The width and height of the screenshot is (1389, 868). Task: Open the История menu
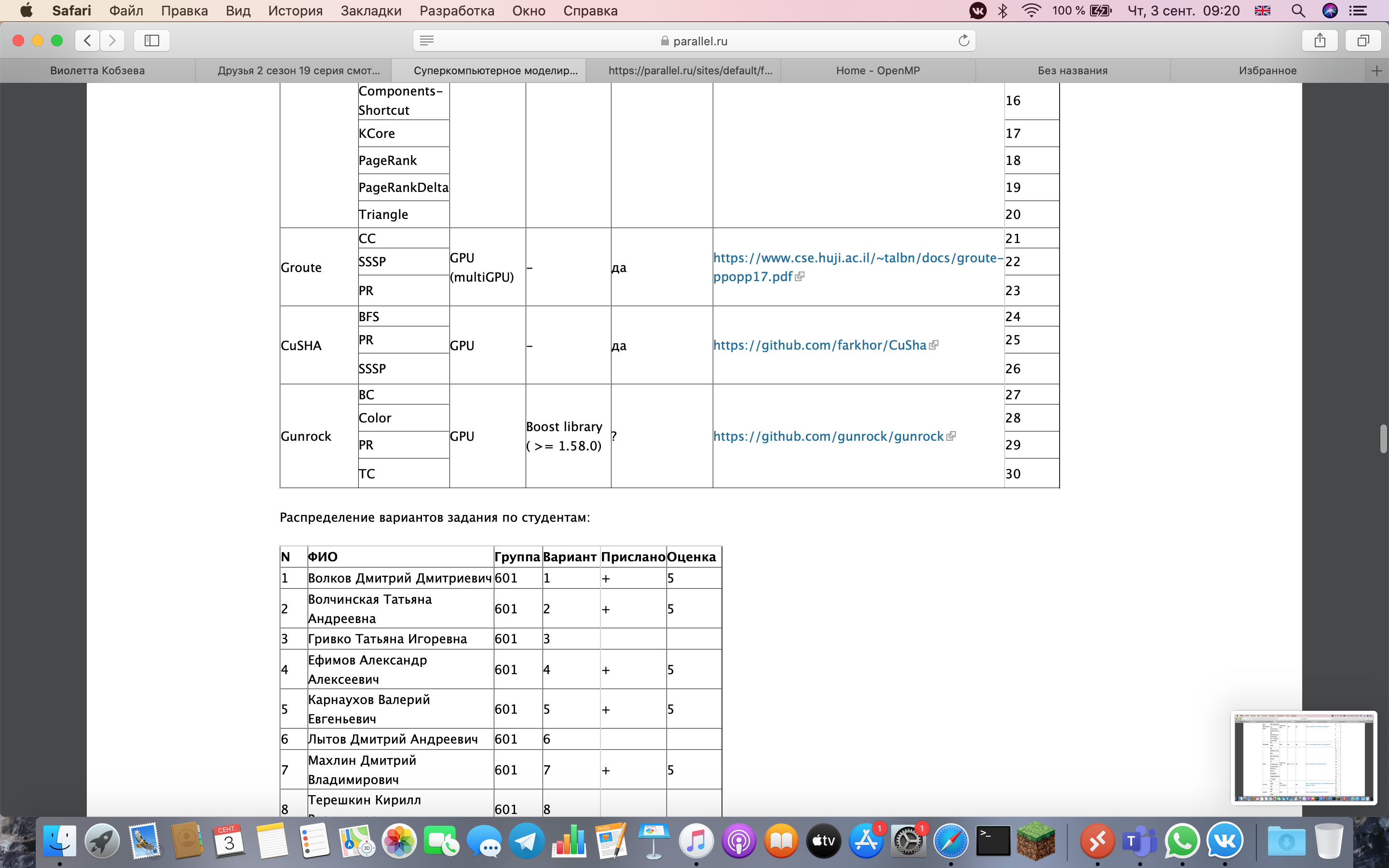coord(295,10)
